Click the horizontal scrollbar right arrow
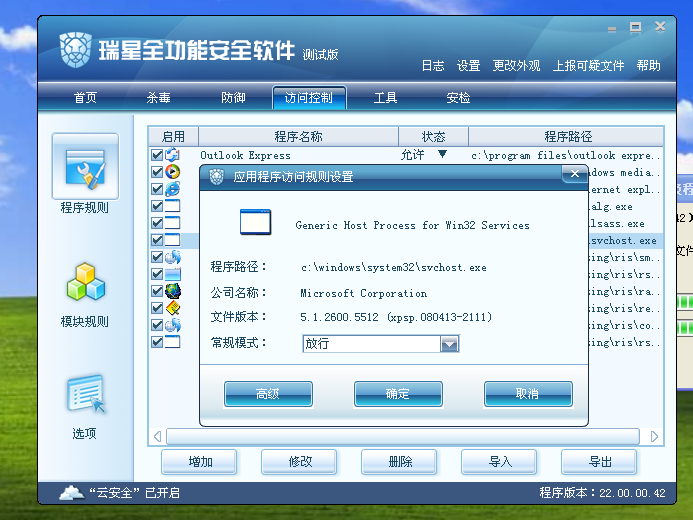Image resolution: width=693 pixels, height=520 pixels. coord(654,436)
